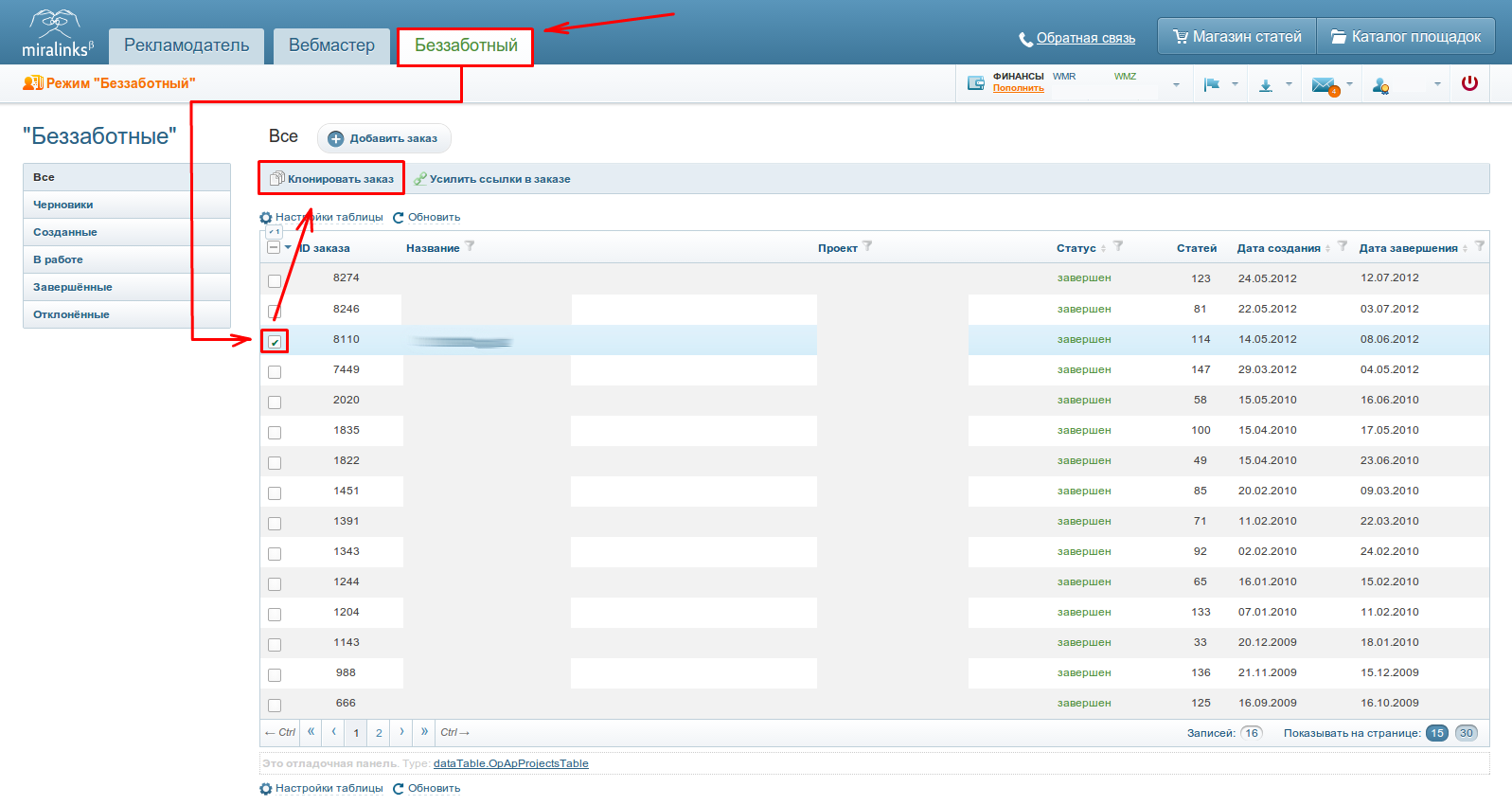
Task: Sort by Дата создания column arrows
Action: coord(1327,249)
